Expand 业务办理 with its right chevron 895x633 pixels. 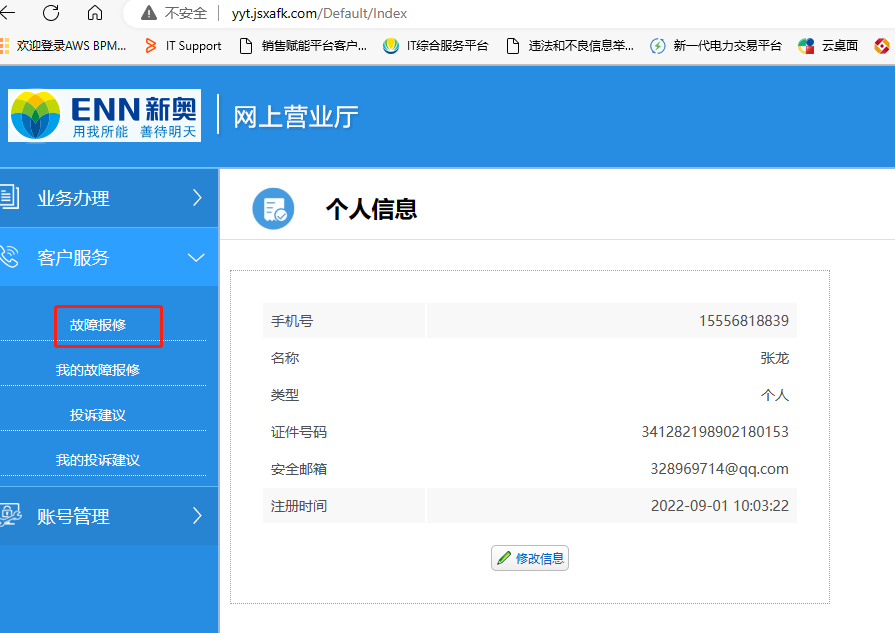(197, 197)
